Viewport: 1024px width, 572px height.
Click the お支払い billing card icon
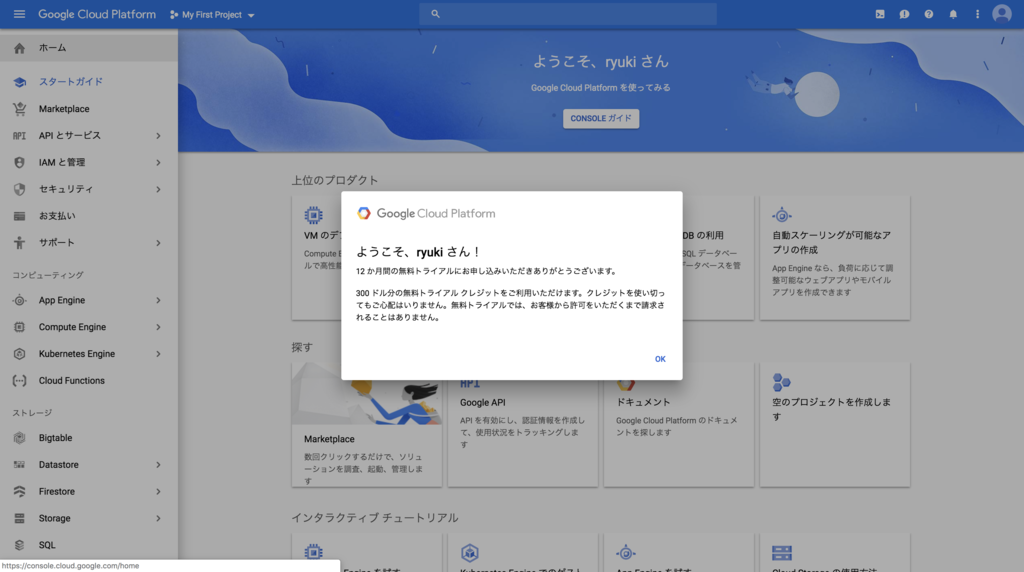pos(20,216)
